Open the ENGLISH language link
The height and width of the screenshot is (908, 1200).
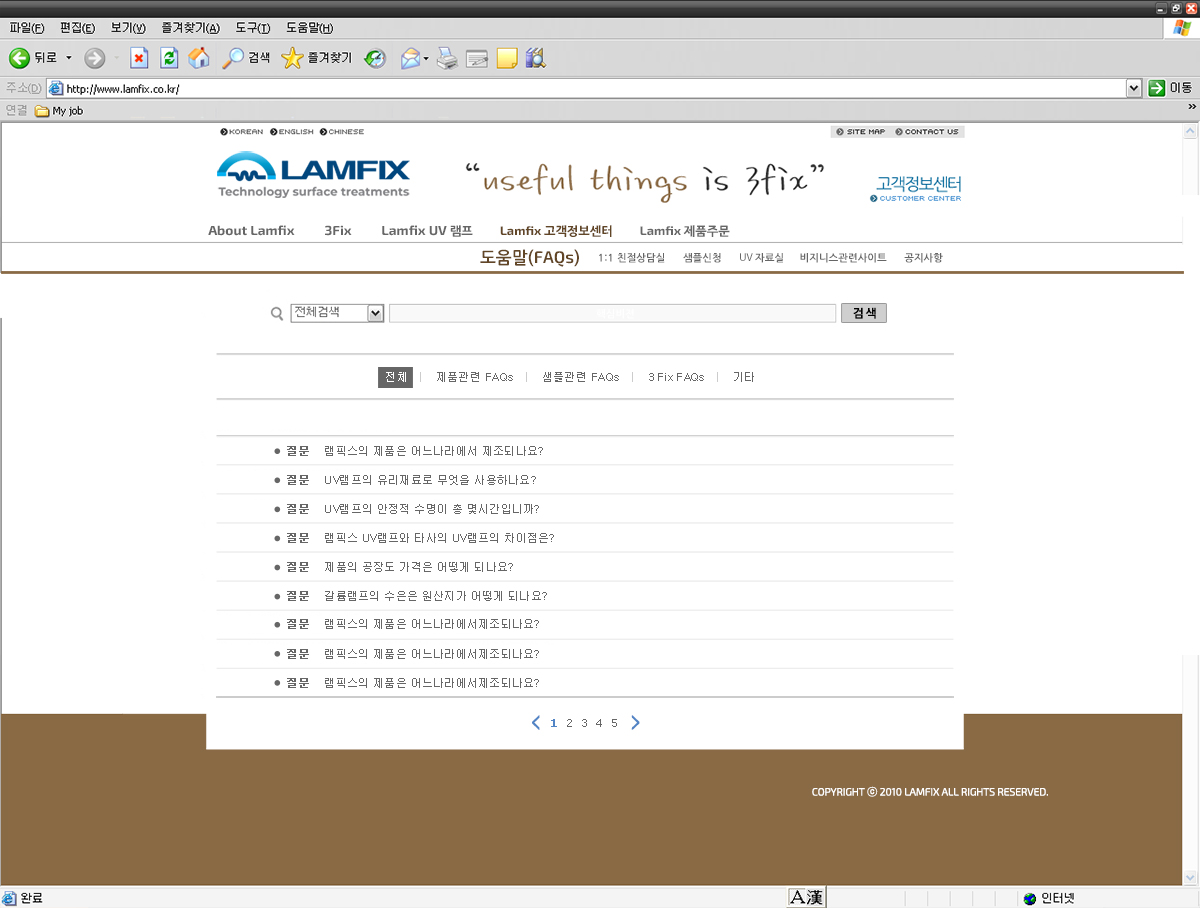(x=295, y=132)
